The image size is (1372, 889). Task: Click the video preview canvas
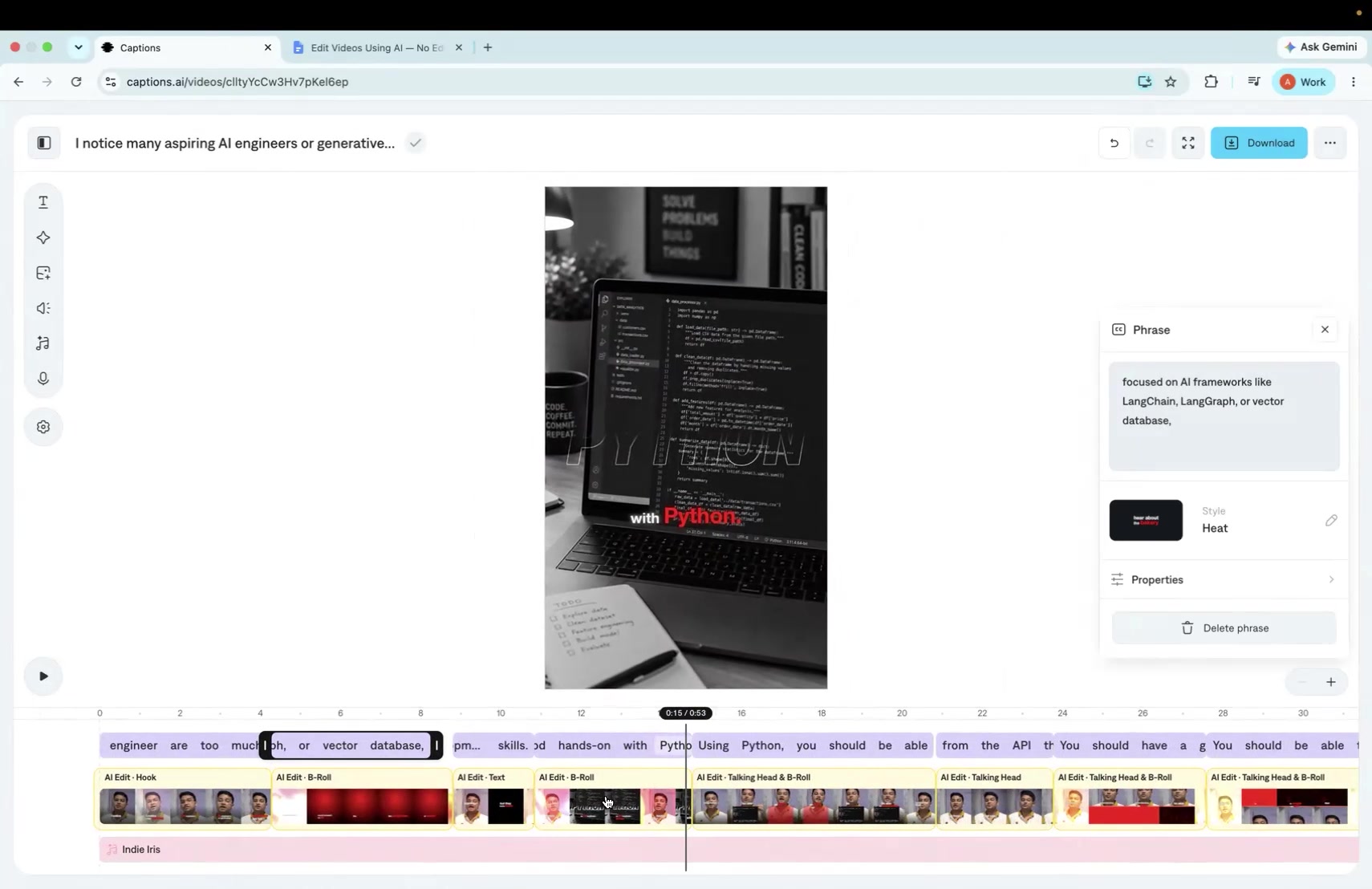click(x=686, y=438)
